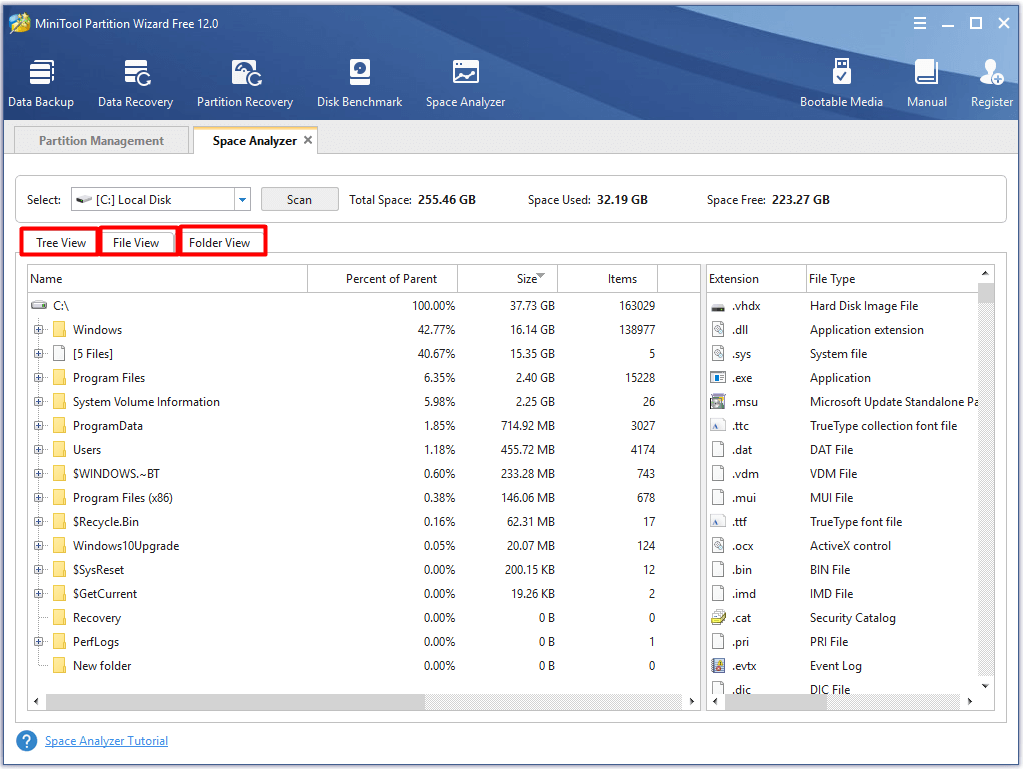Sort by Percent of Parent column header

point(382,279)
